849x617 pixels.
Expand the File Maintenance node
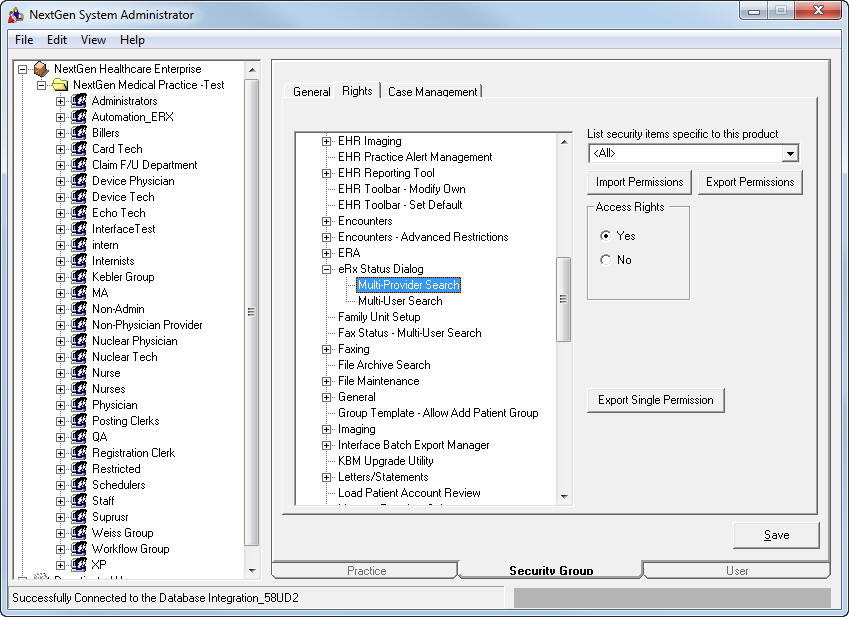326,381
